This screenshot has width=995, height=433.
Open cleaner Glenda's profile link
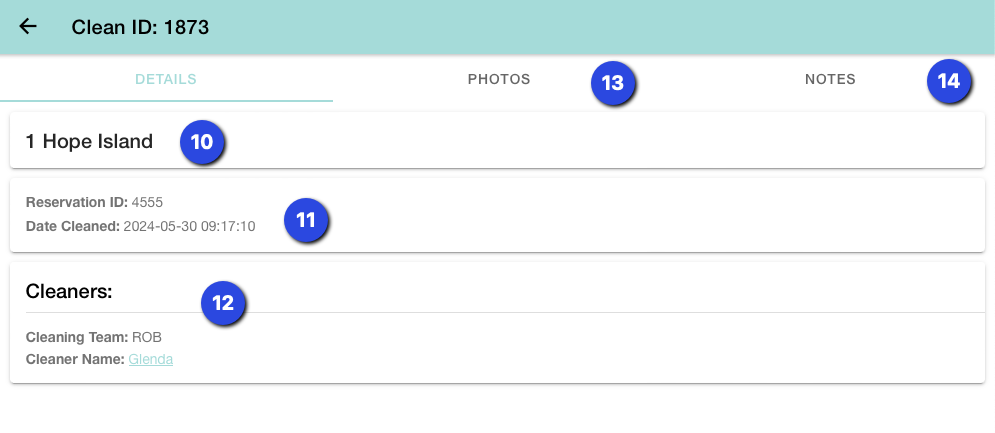[151, 359]
